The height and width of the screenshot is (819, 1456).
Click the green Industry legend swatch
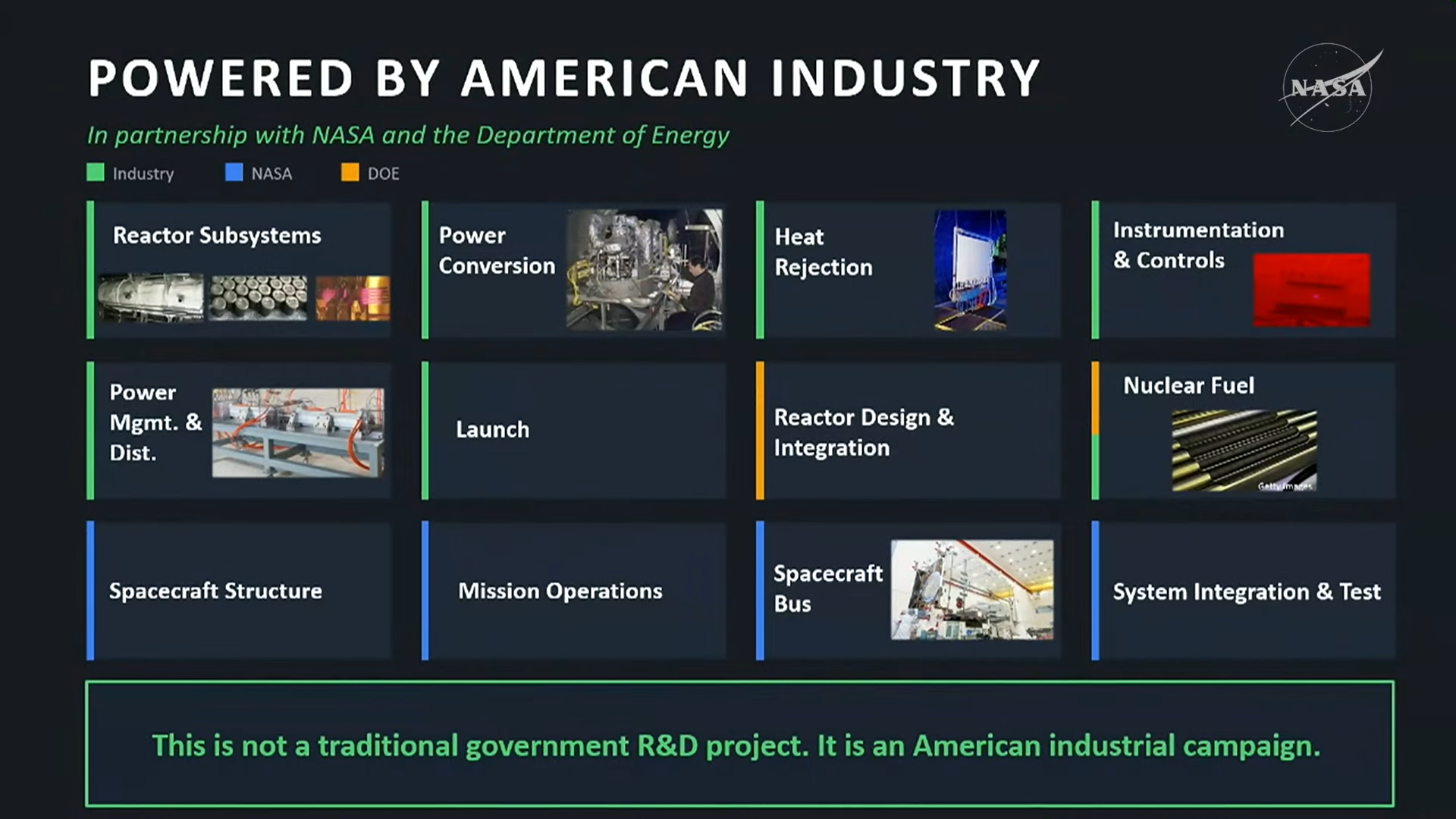(96, 173)
